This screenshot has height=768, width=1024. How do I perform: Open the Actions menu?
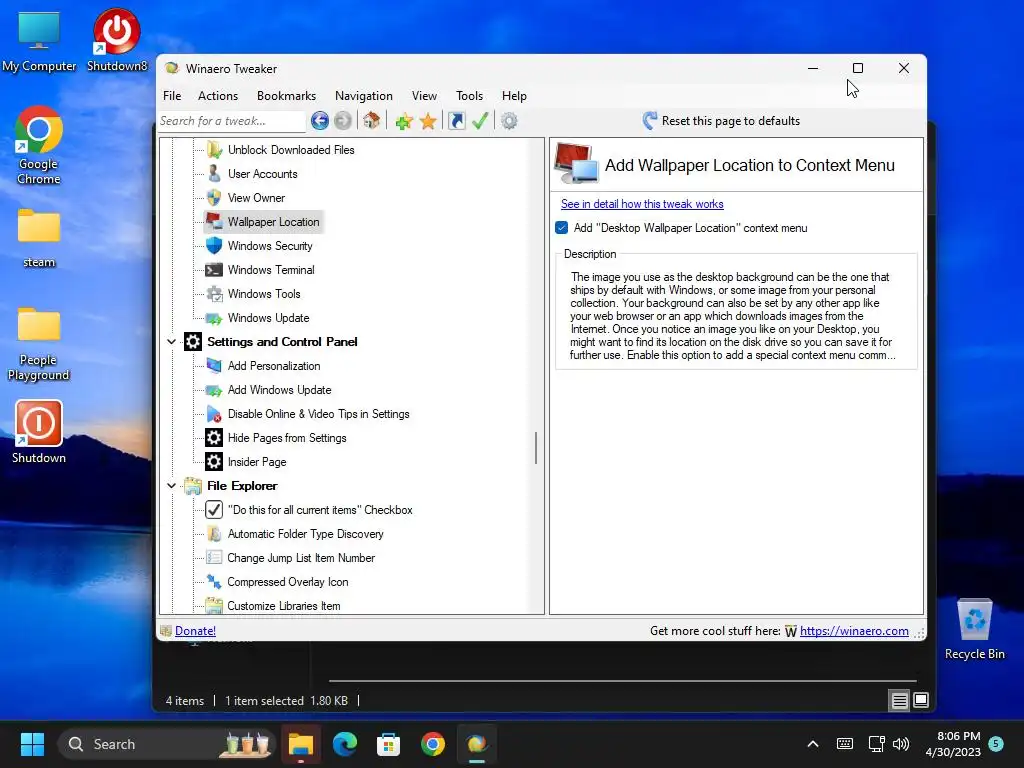tap(218, 95)
